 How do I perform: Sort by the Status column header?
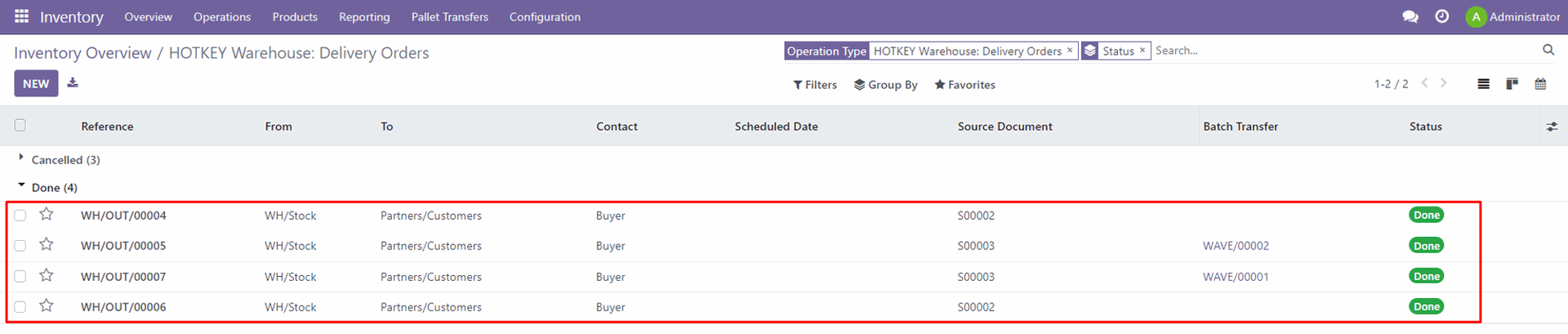pos(1426,127)
